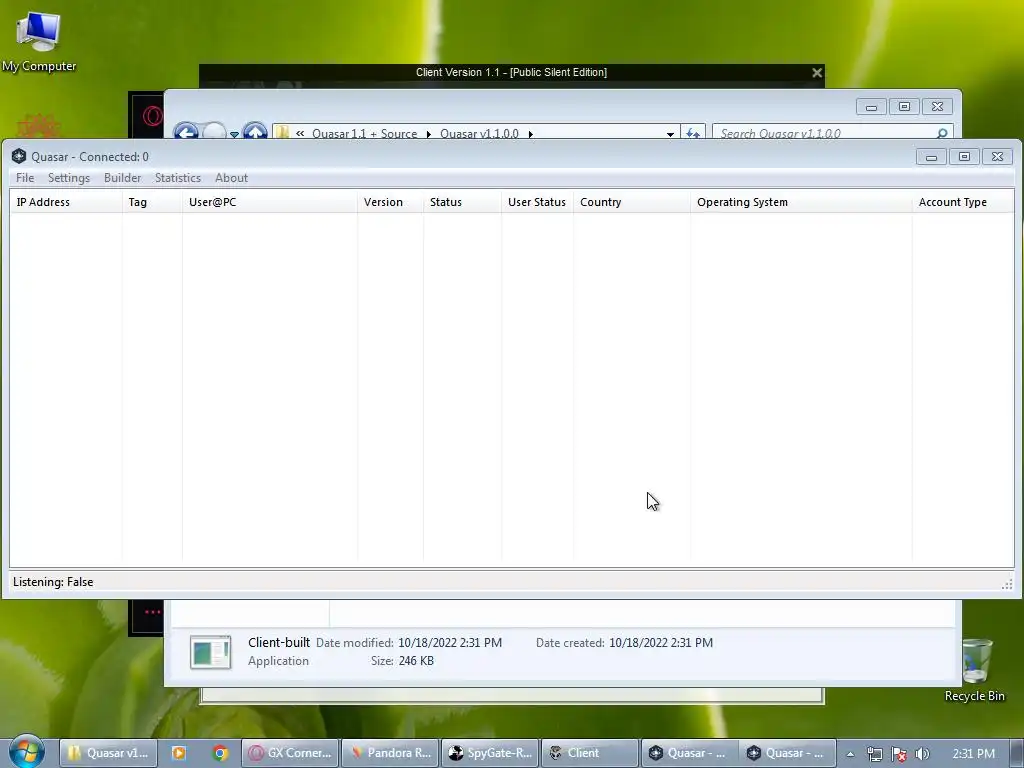Show hidden tray icons arrow

pyautogui.click(x=850, y=754)
